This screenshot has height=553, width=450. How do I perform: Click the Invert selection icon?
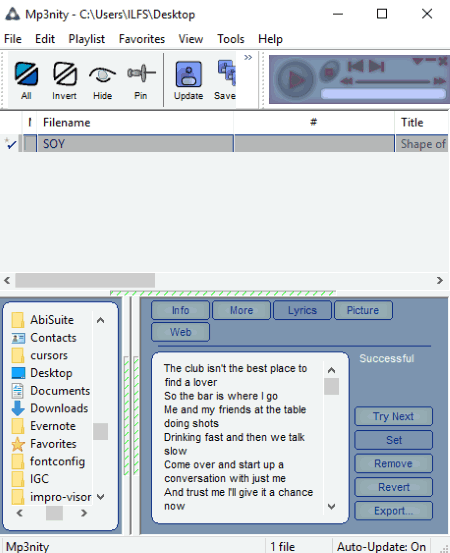[x=65, y=74]
